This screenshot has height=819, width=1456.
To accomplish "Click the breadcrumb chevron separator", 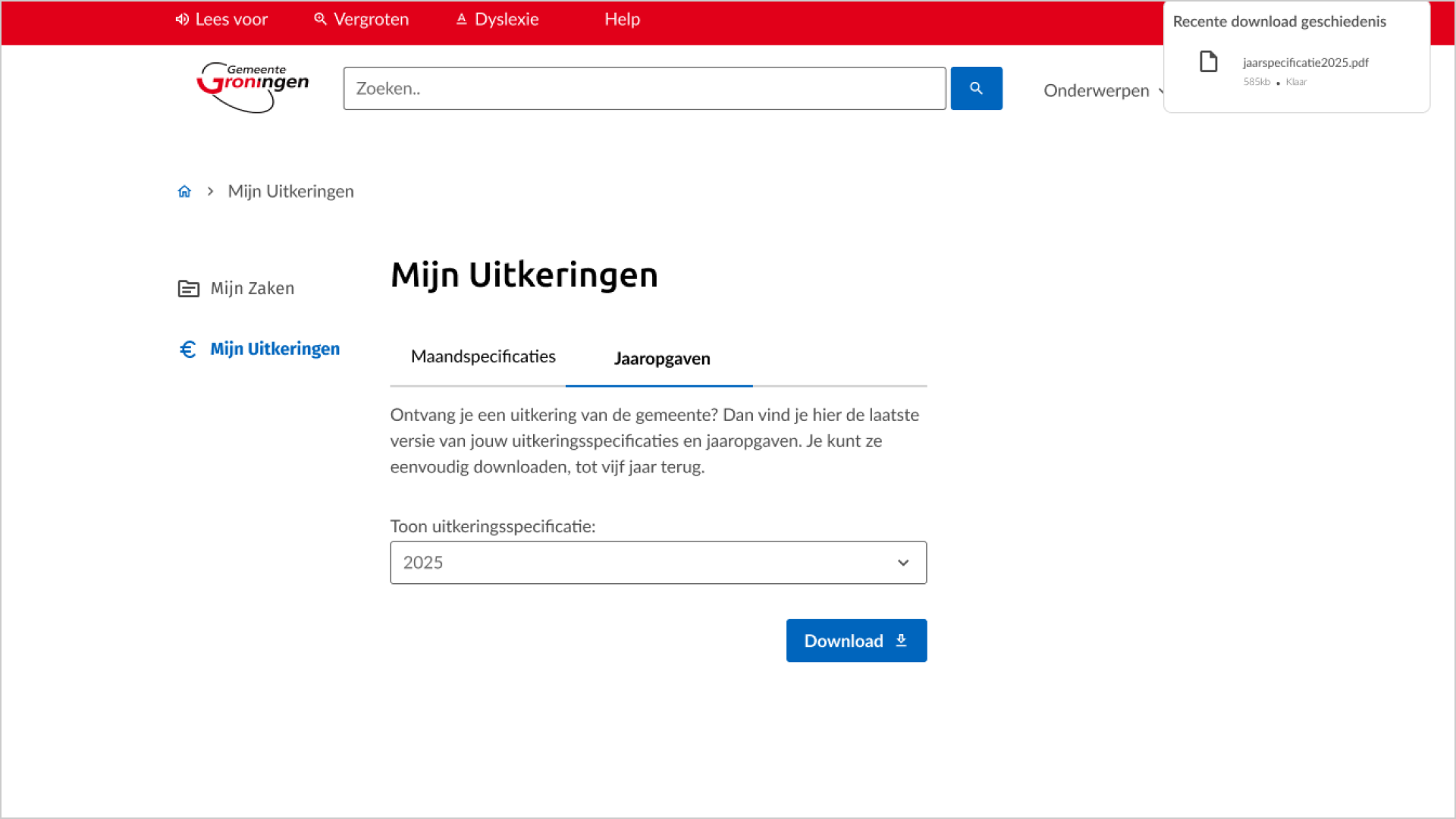I will (210, 191).
